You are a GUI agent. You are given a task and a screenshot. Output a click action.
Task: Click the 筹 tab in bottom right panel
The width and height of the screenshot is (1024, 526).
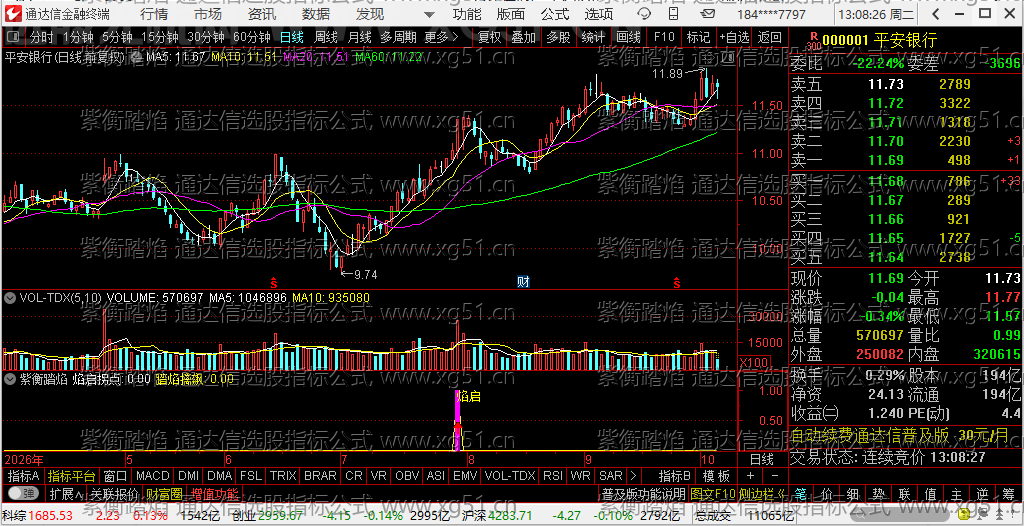[1010, 493]
